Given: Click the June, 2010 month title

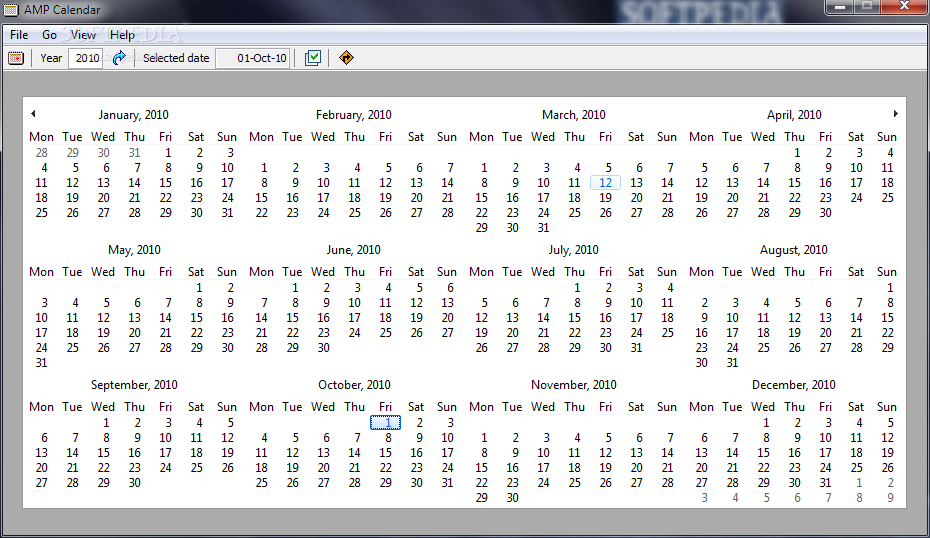Looking at the screenshot, I should coord(353,250).
